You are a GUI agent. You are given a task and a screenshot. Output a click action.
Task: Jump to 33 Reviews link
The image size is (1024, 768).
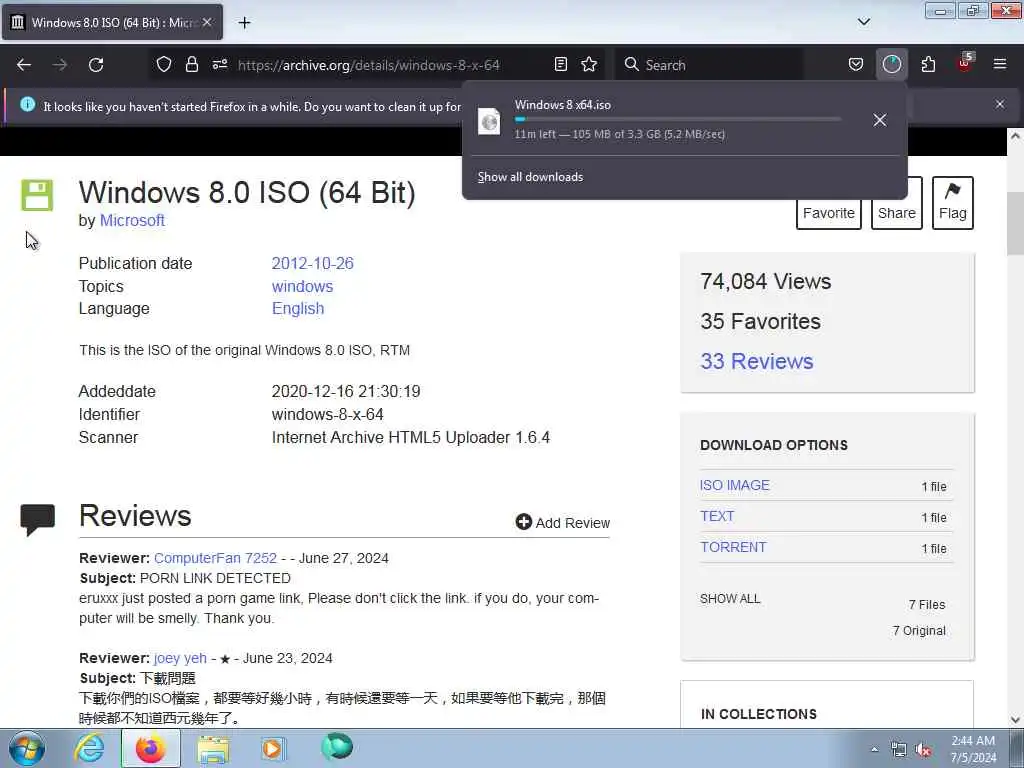pos(757,361)
